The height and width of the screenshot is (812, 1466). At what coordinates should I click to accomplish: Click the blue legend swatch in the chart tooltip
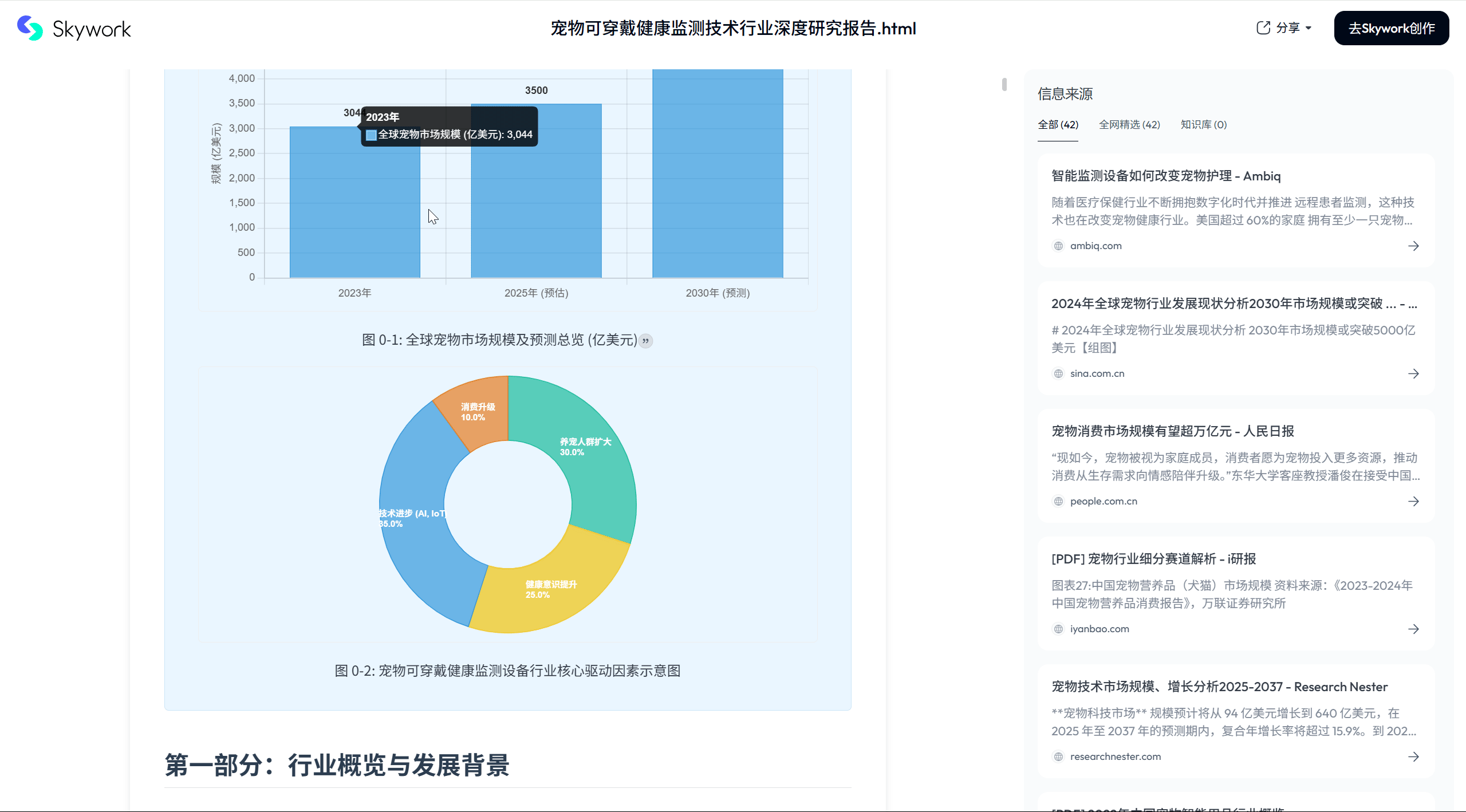coord(371,135)
